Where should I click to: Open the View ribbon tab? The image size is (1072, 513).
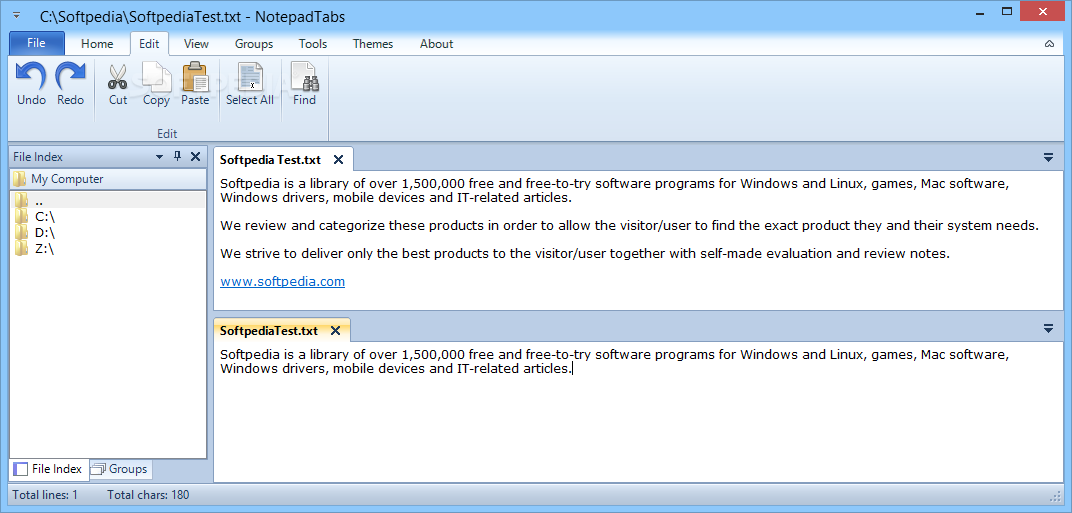(x=196, y=44)
